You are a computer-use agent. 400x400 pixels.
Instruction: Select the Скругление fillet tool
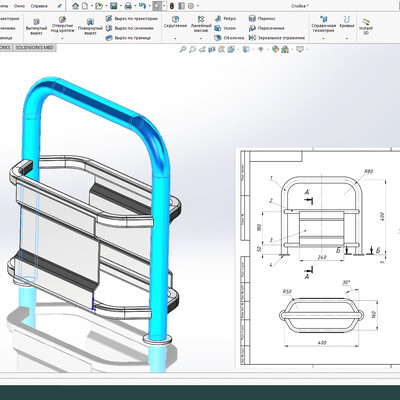click(x=175, y=22)
